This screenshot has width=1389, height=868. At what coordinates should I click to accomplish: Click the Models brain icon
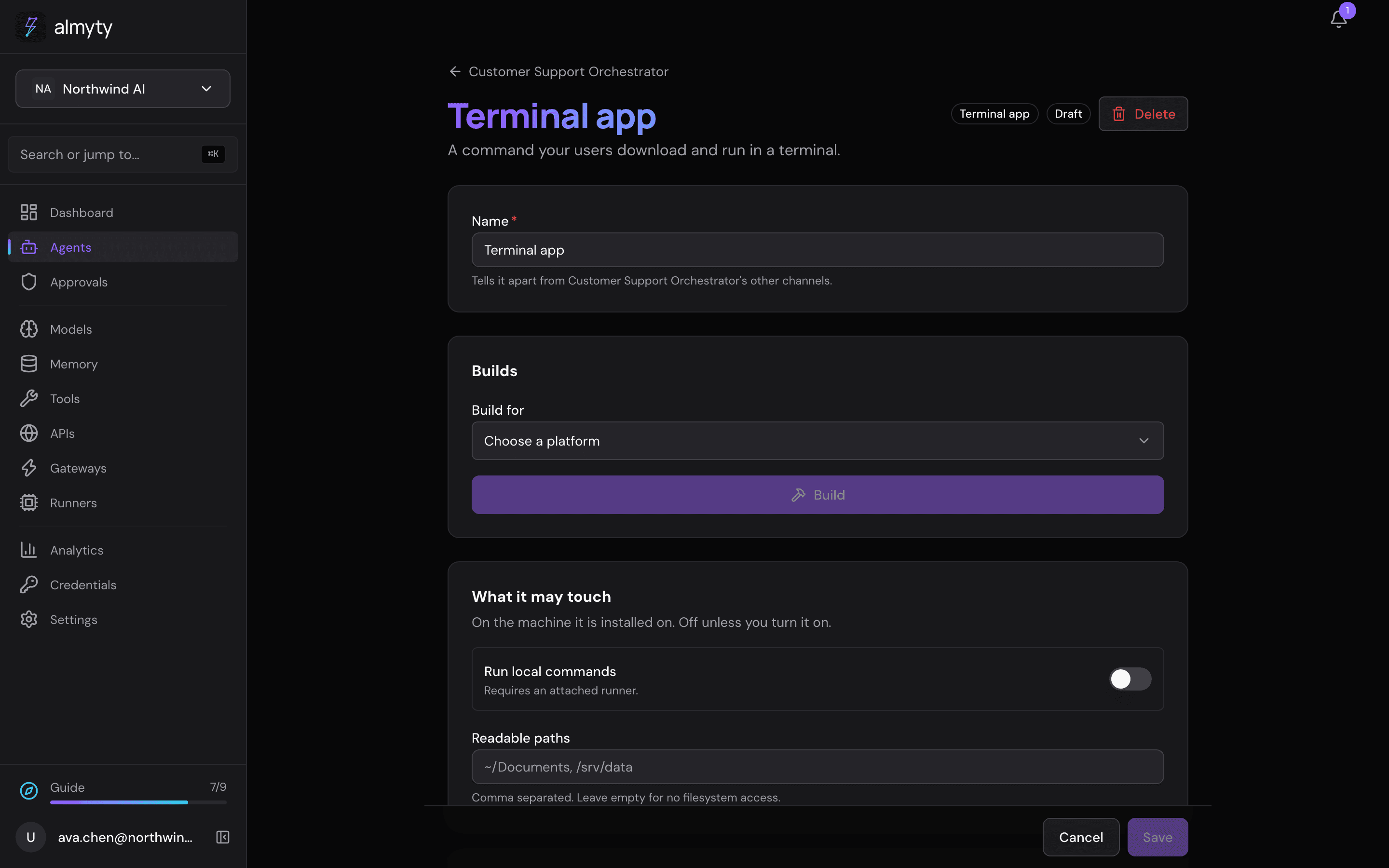[x=29, y=329]
